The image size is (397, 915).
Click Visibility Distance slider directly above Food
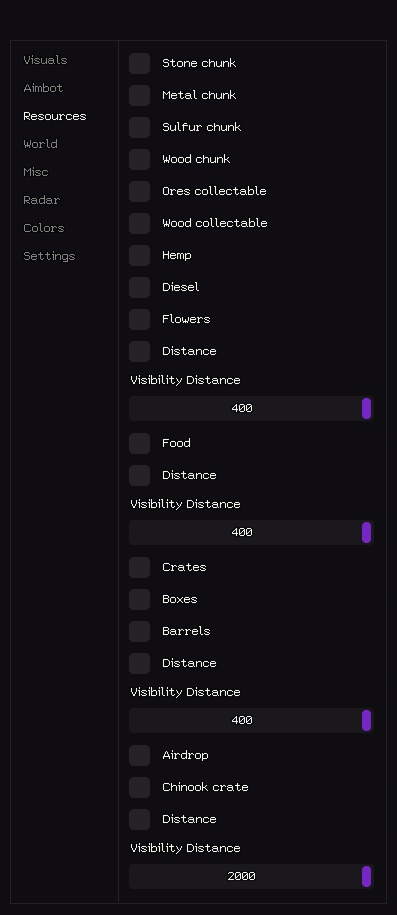(251, 408)
